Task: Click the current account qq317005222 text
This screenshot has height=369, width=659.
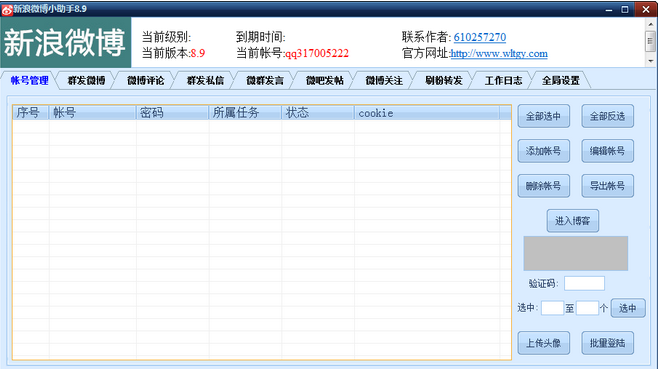Action: tap(317, 53)
